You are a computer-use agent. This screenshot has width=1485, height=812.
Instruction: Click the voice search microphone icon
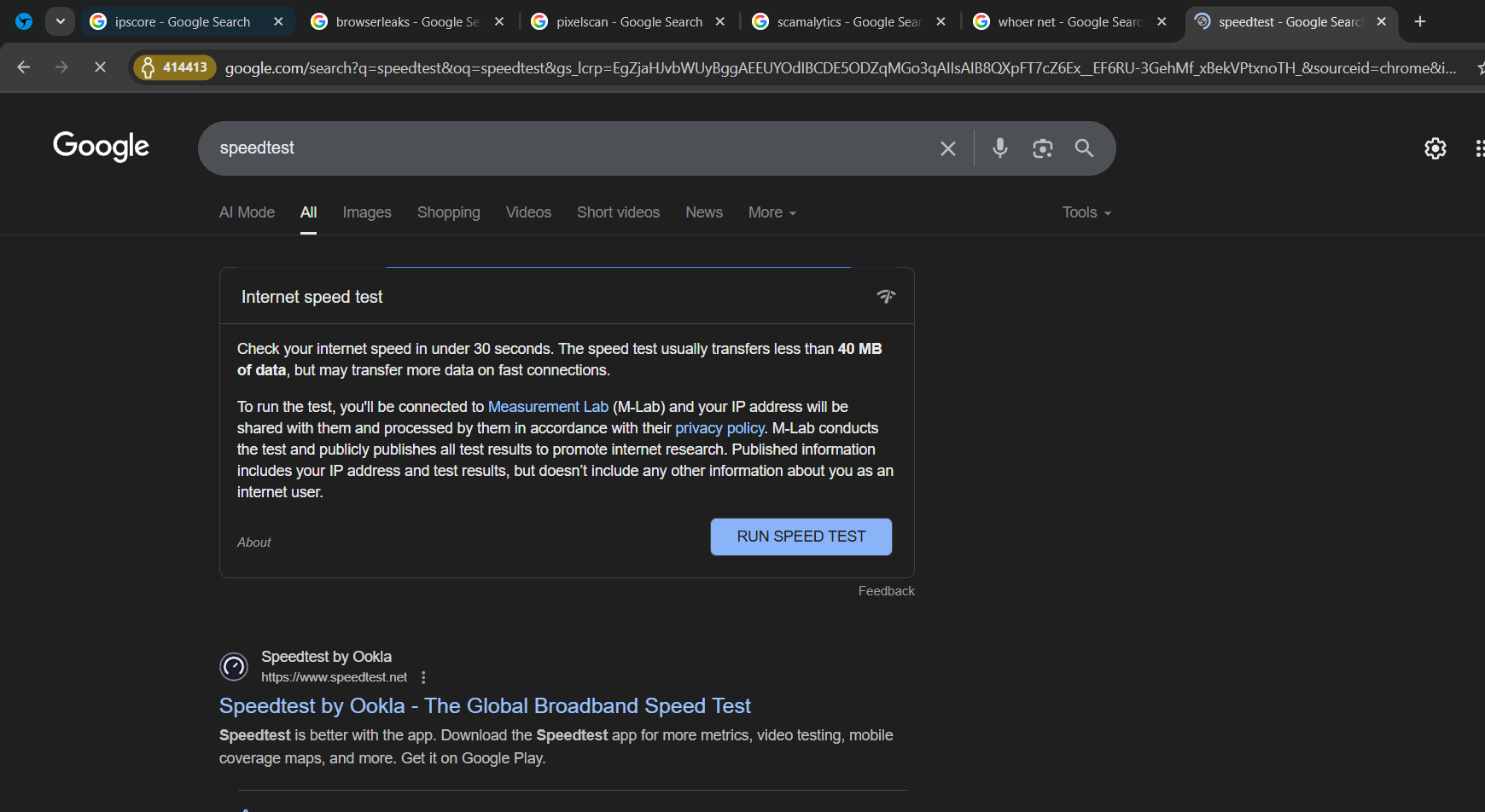[999, 148]
